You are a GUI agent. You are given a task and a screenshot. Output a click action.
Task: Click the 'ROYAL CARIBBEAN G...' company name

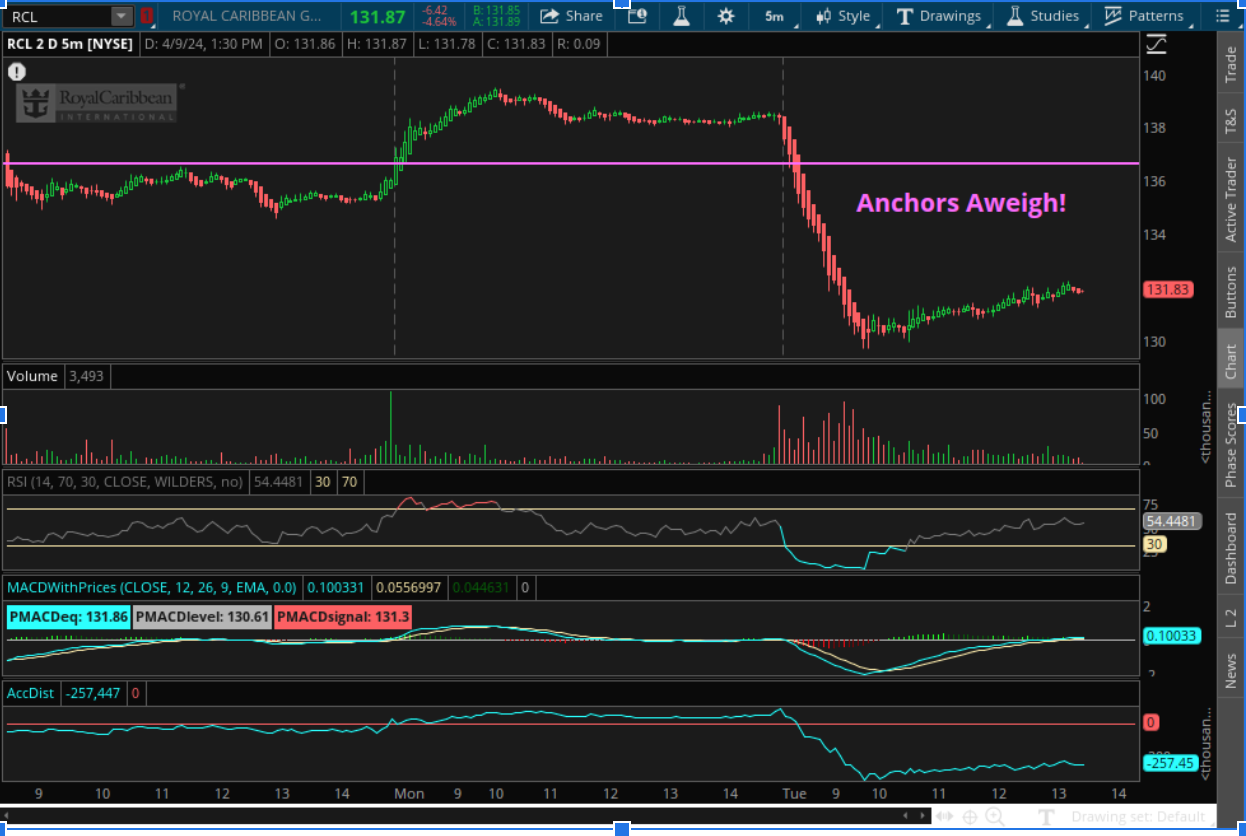coord(248,16)
